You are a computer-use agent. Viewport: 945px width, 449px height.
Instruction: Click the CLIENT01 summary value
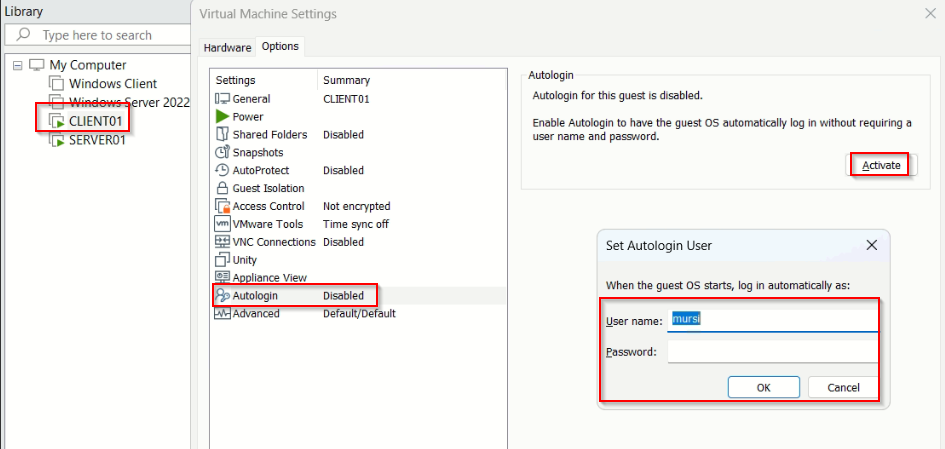click(346, 99)
